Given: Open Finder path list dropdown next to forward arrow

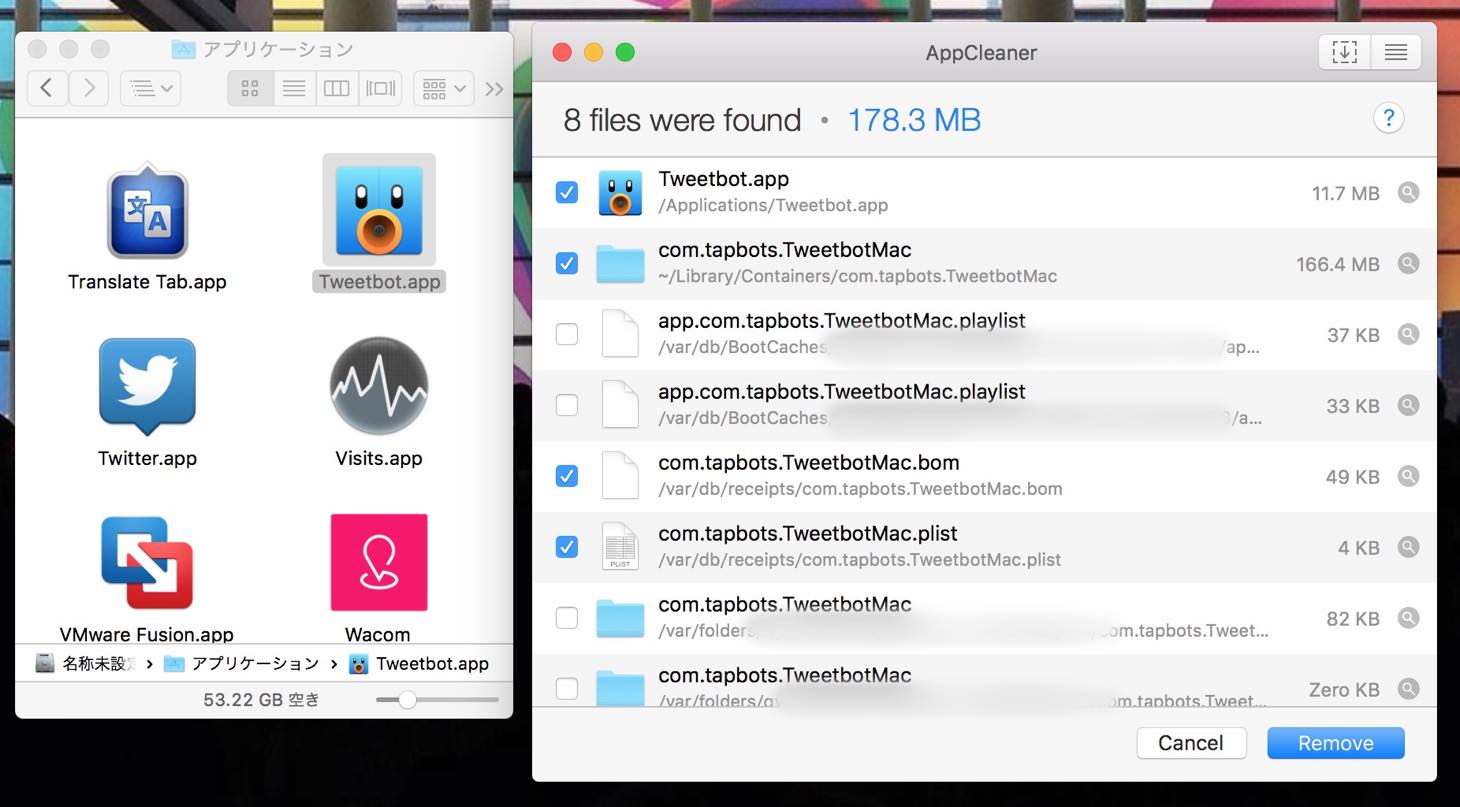Looking at the screenshot, I should point(150,89).
